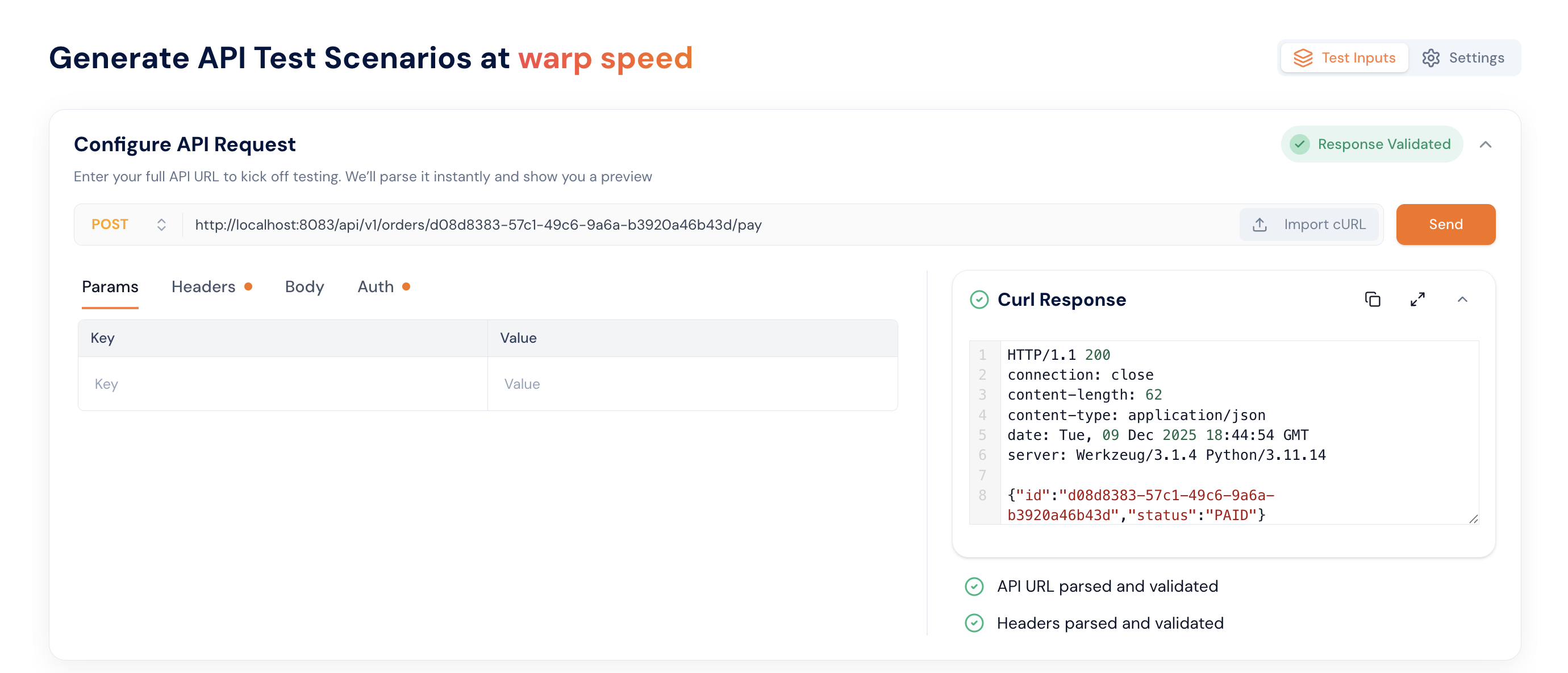Click the Key input field under Params

(282, 384)
